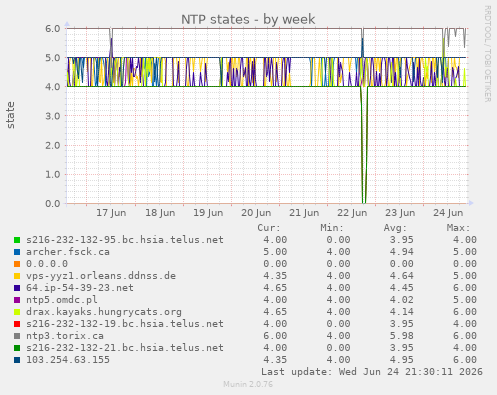Click the 4.14 Avg value for drax.kayaks.hungrycats.org
This screenshot has height=395, width=497.
[x=402, y=312]
